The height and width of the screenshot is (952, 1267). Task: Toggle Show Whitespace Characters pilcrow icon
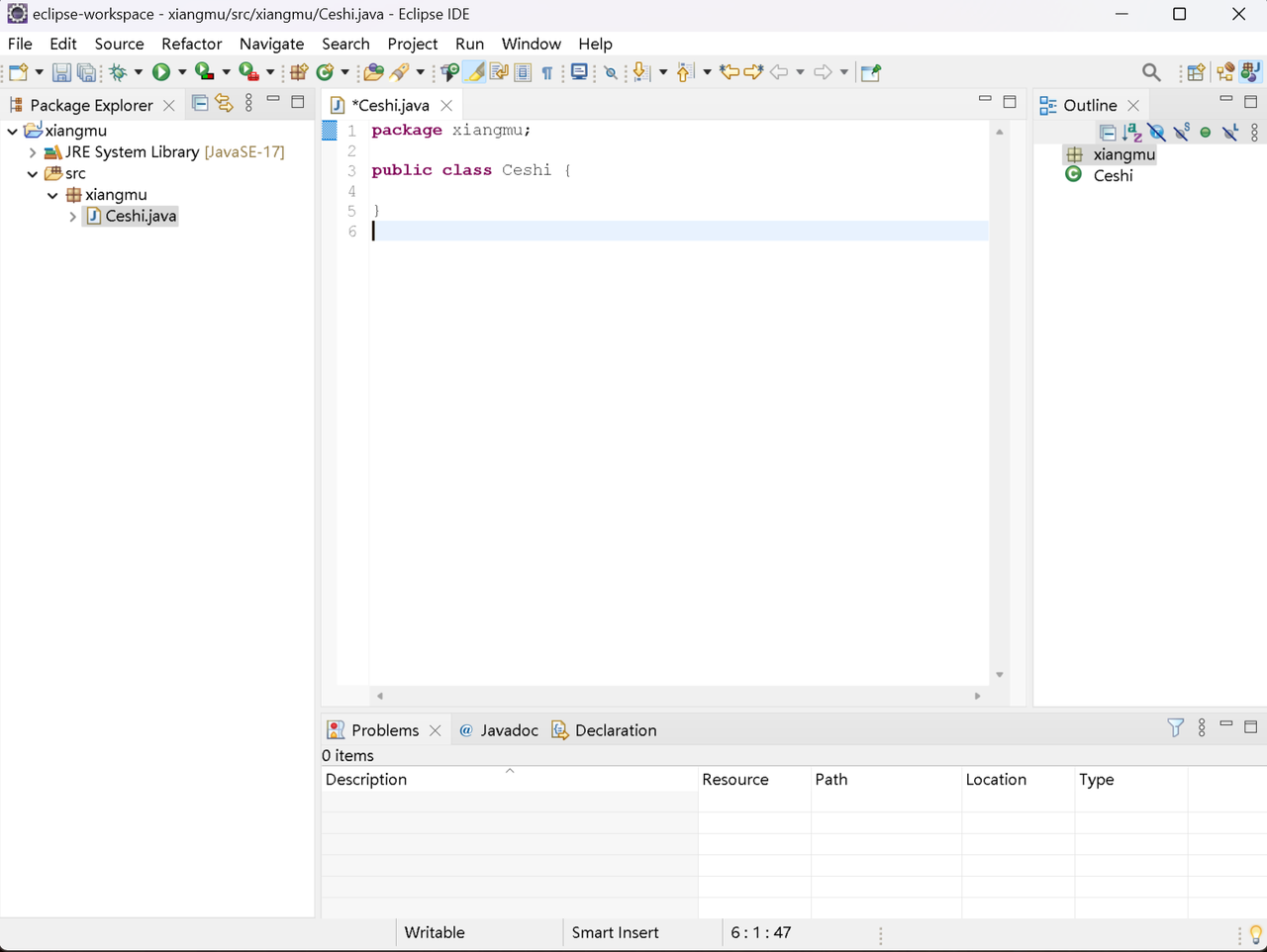pyautogui.click(x=546, y=72)
